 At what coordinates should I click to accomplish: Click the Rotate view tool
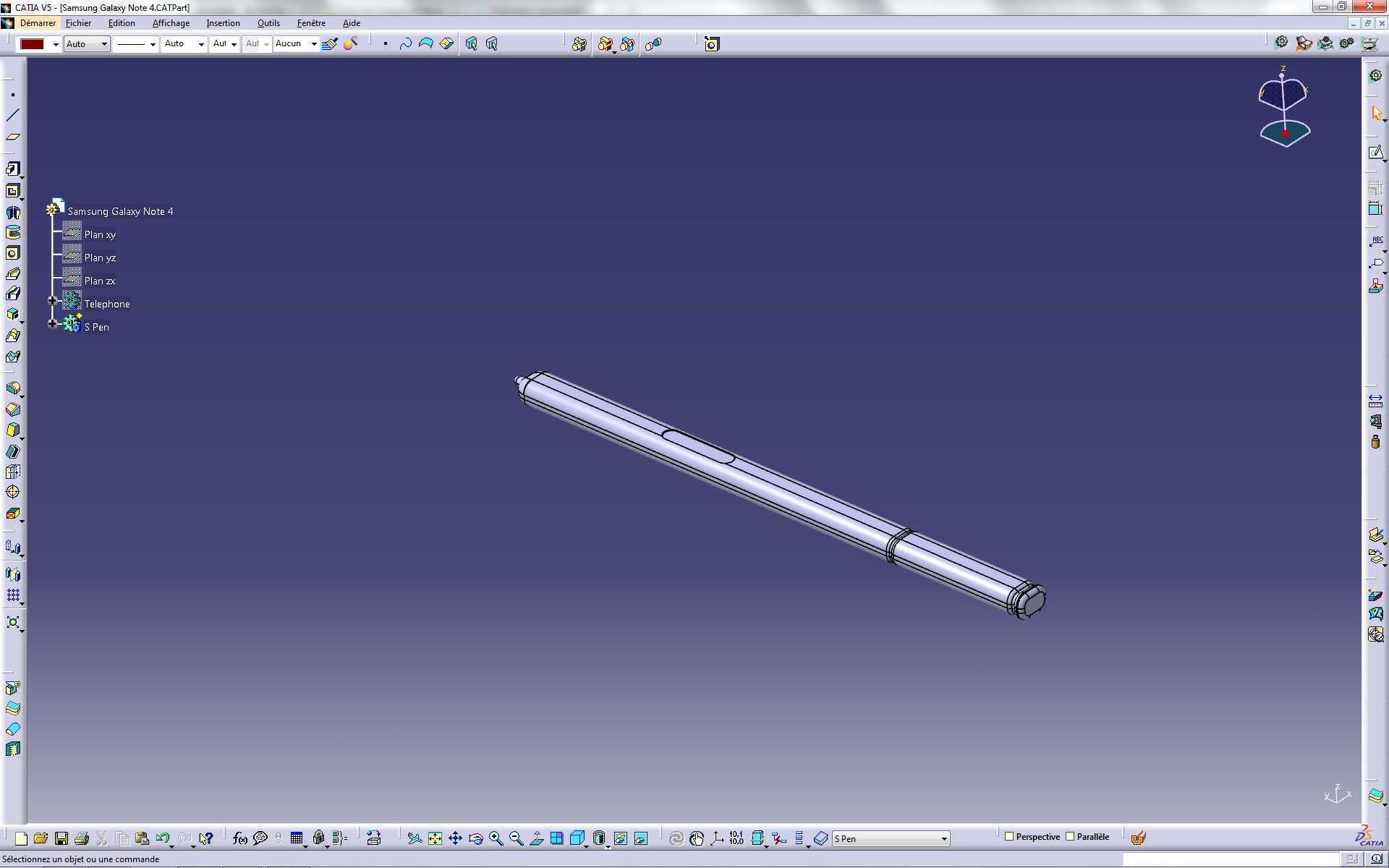coord(475,838)
